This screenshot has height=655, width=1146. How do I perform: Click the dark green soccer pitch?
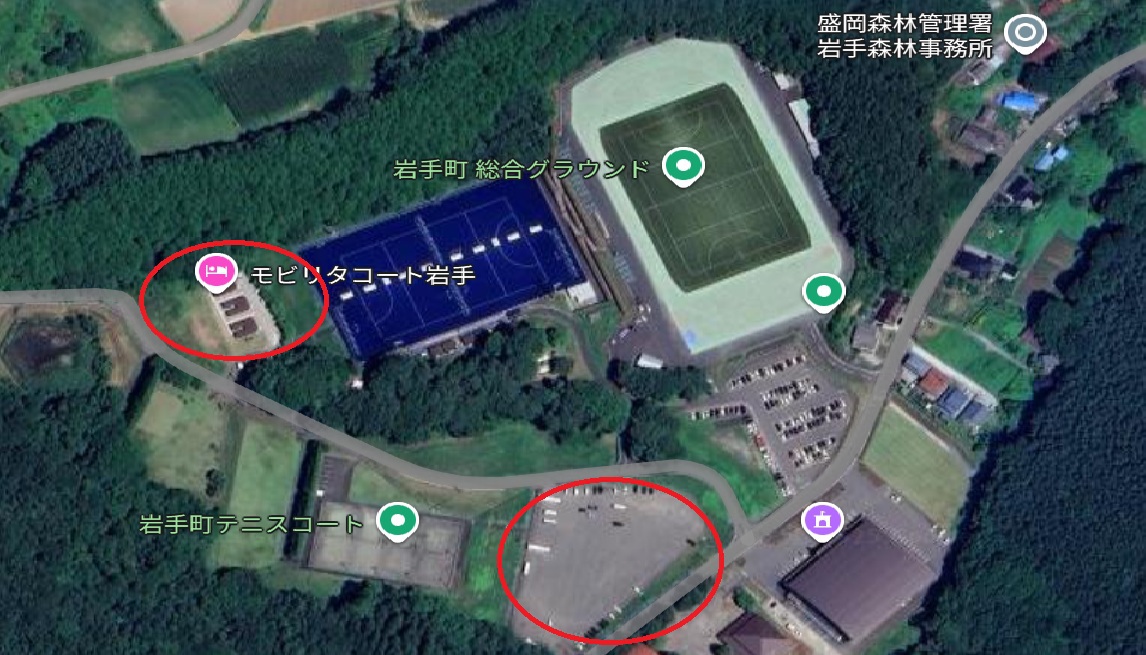705,188
